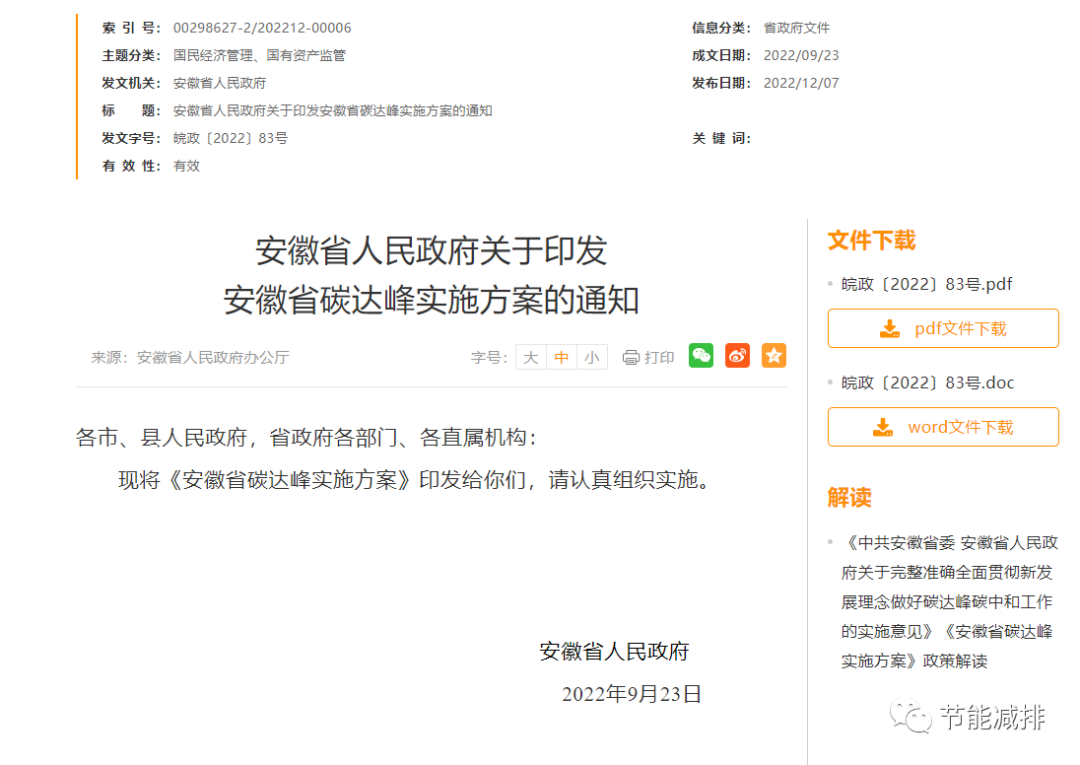Click the 文件下载 section heading
1080x765 pixels.
(871, 240)
